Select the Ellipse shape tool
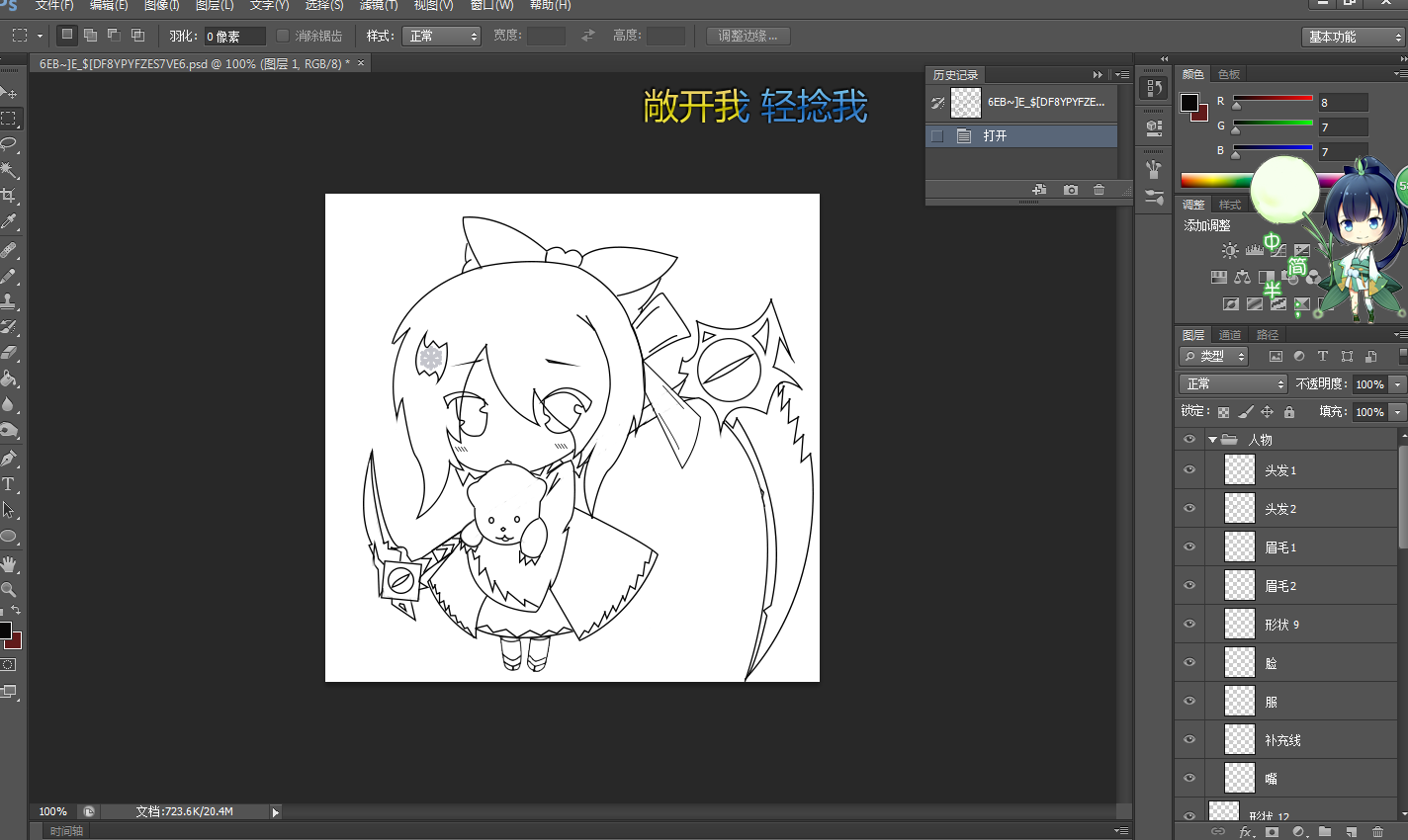This screenshot has width=1408, height=840. point(9,537)
